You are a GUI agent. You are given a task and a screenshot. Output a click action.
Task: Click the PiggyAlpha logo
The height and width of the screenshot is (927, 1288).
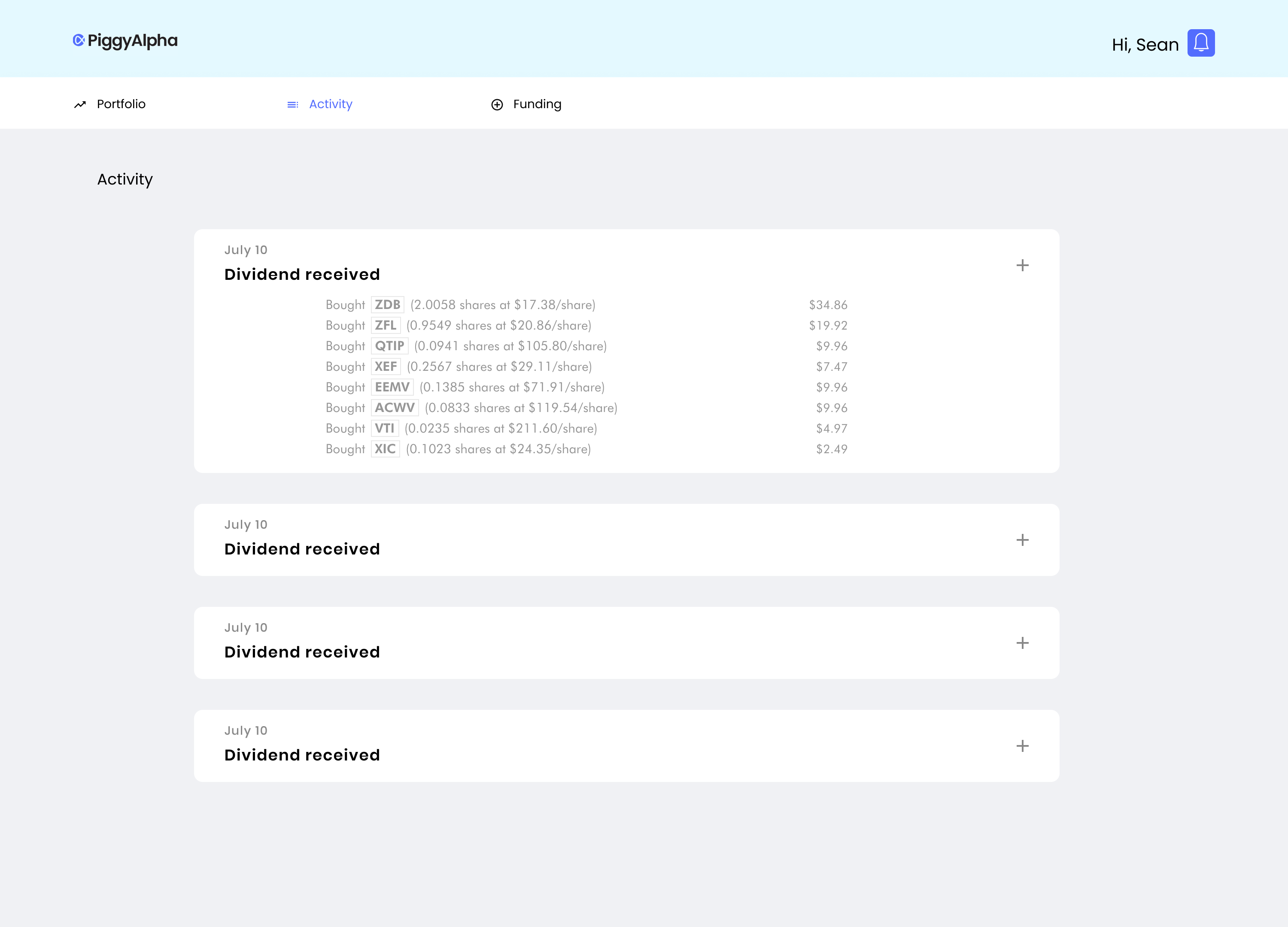coord(125,41)
